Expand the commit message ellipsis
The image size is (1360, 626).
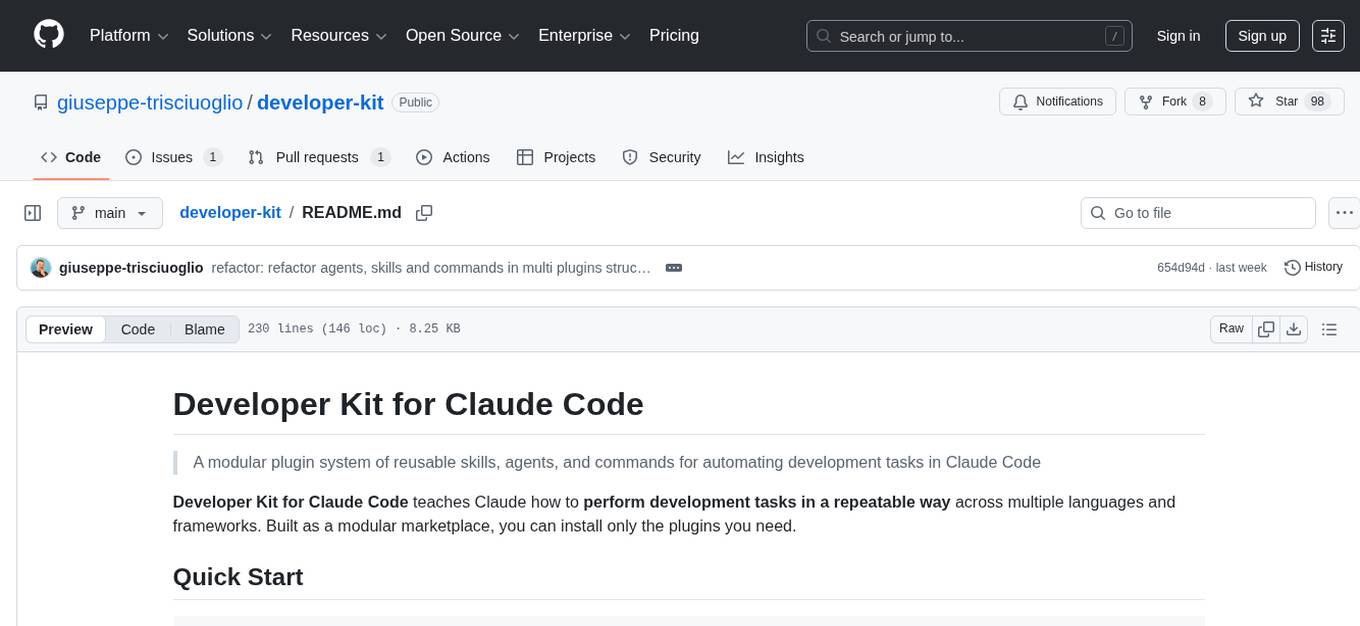point(673,268)
